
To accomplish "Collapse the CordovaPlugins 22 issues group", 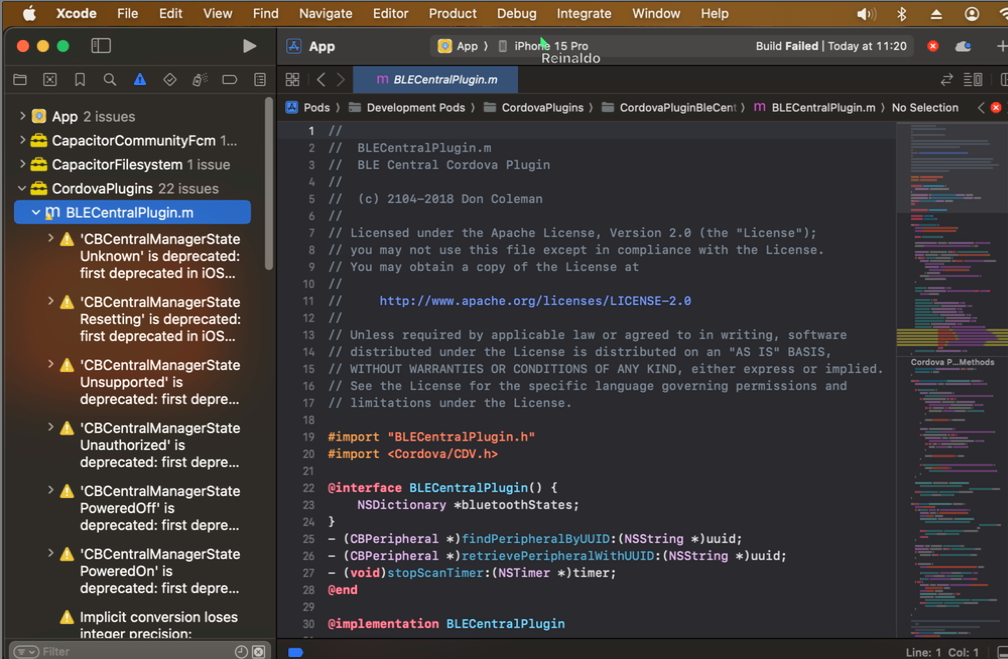I will 22,188.
